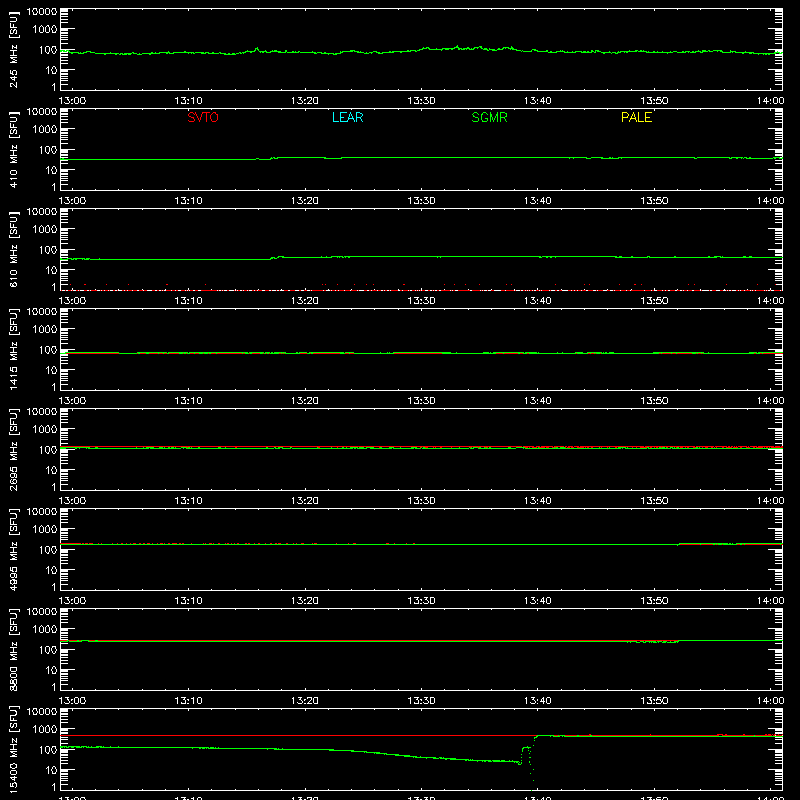The width and height of the screenshot is (800, 800).
Task: Select the 1000 tick of 410 MHz plot
Action: point(45,130)
